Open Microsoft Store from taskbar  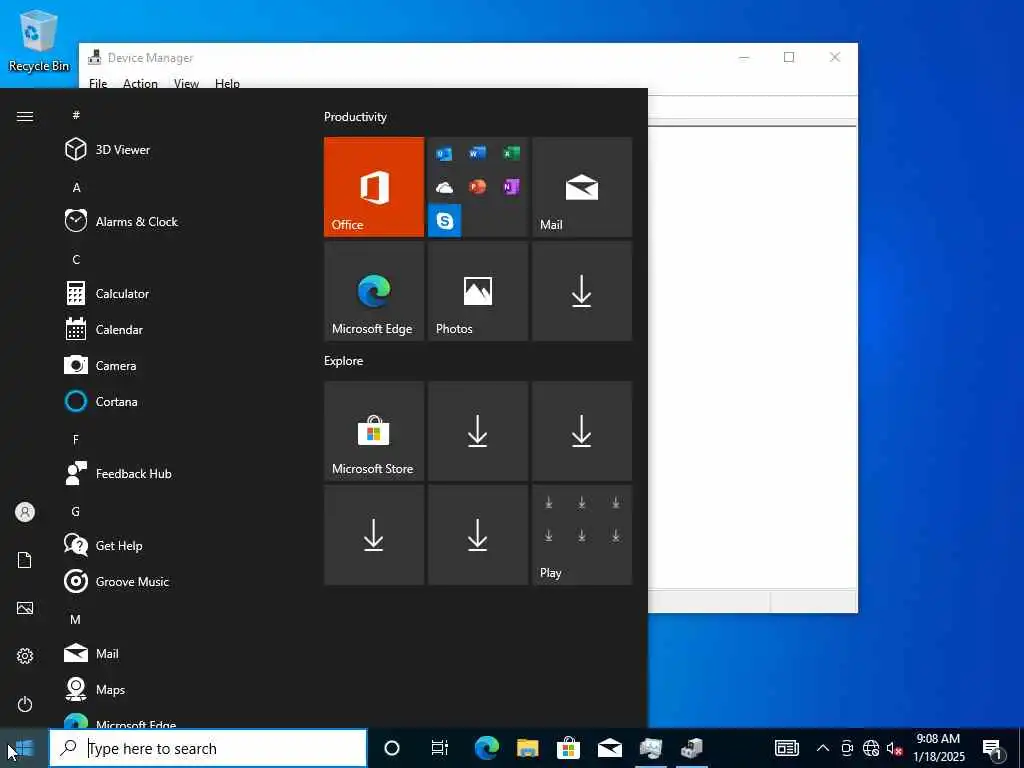pos(569,748)
